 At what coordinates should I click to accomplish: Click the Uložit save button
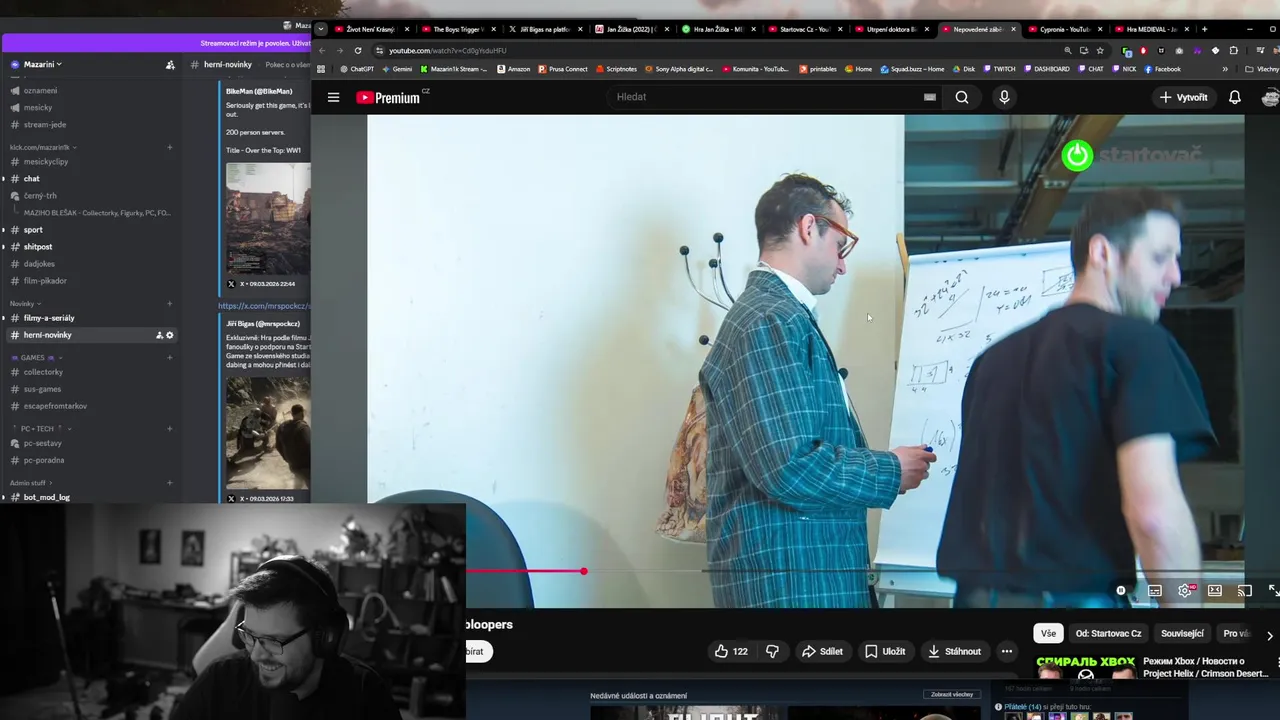(885, 651)
